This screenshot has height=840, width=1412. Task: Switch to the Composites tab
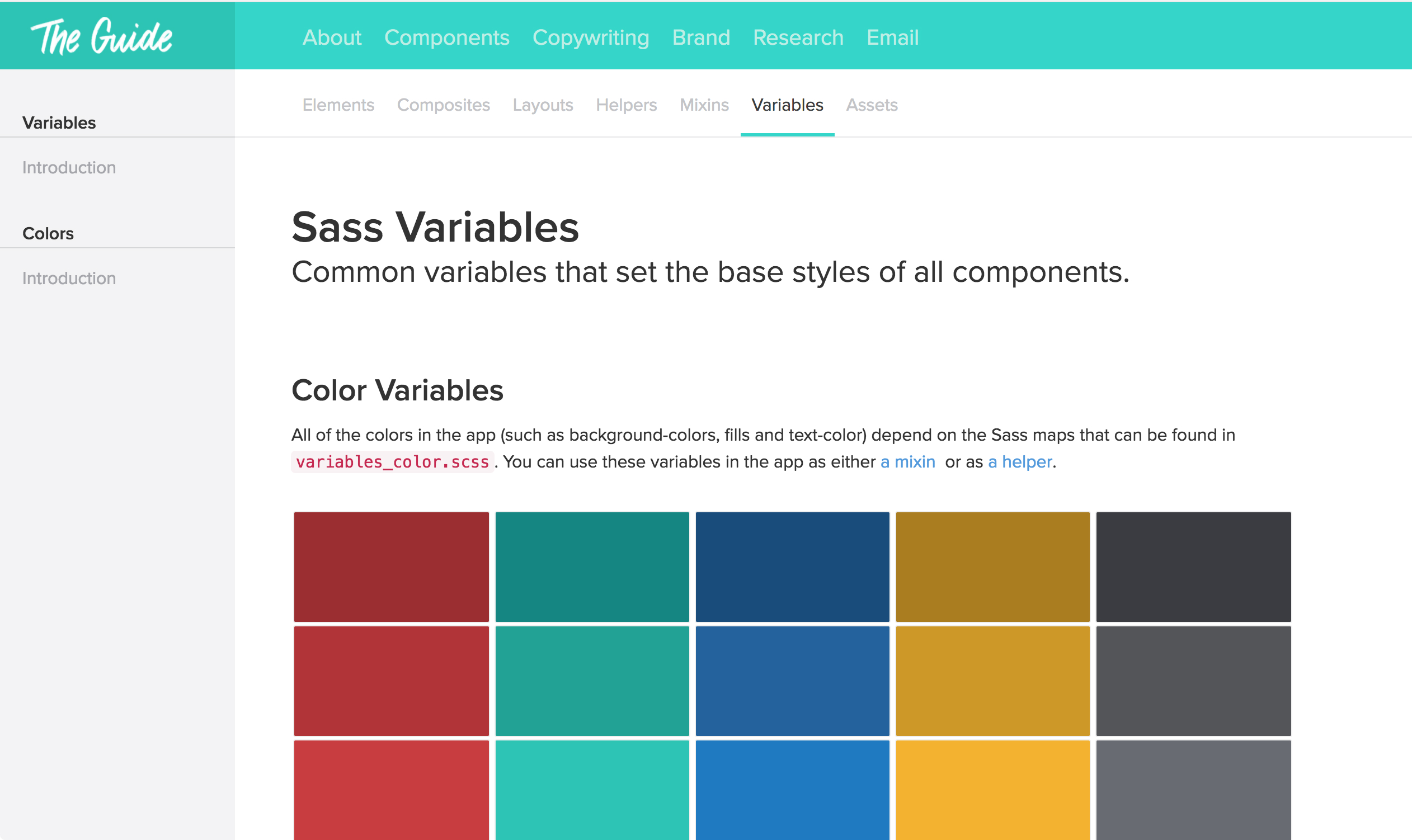pyautogui.click(x=443, y=105)
